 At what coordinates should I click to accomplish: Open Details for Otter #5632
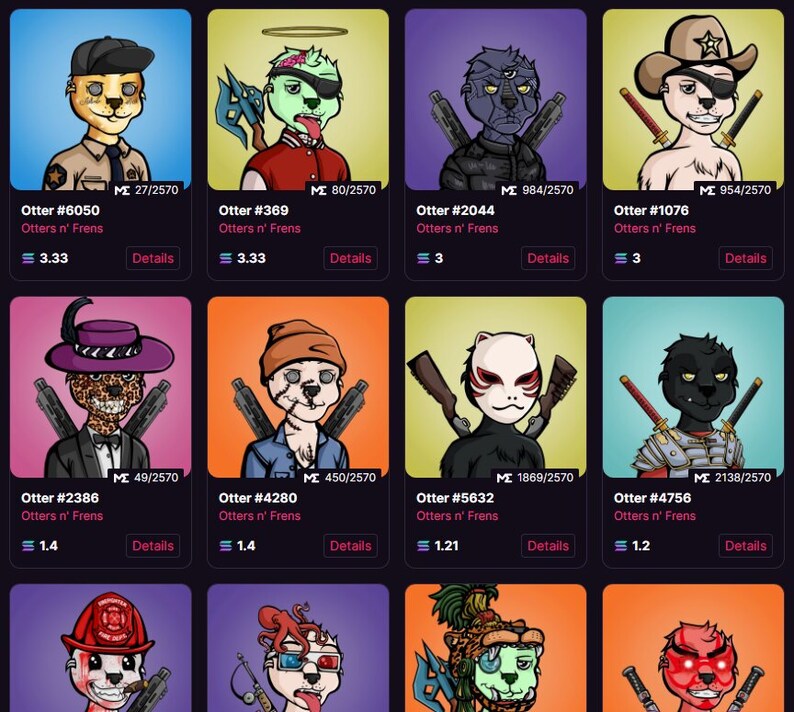pyautogui.click(x=548, y=546)
